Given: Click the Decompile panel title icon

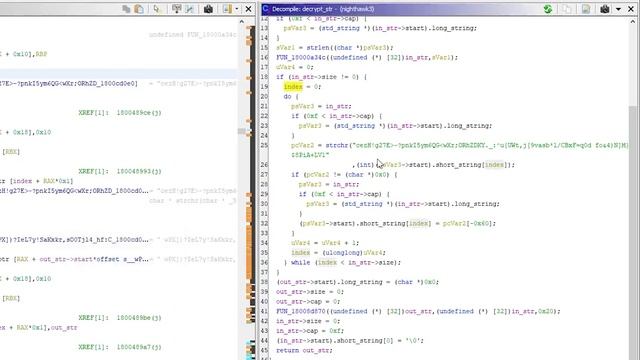Looking at the screenshot, I should click(x=266, y=9).
